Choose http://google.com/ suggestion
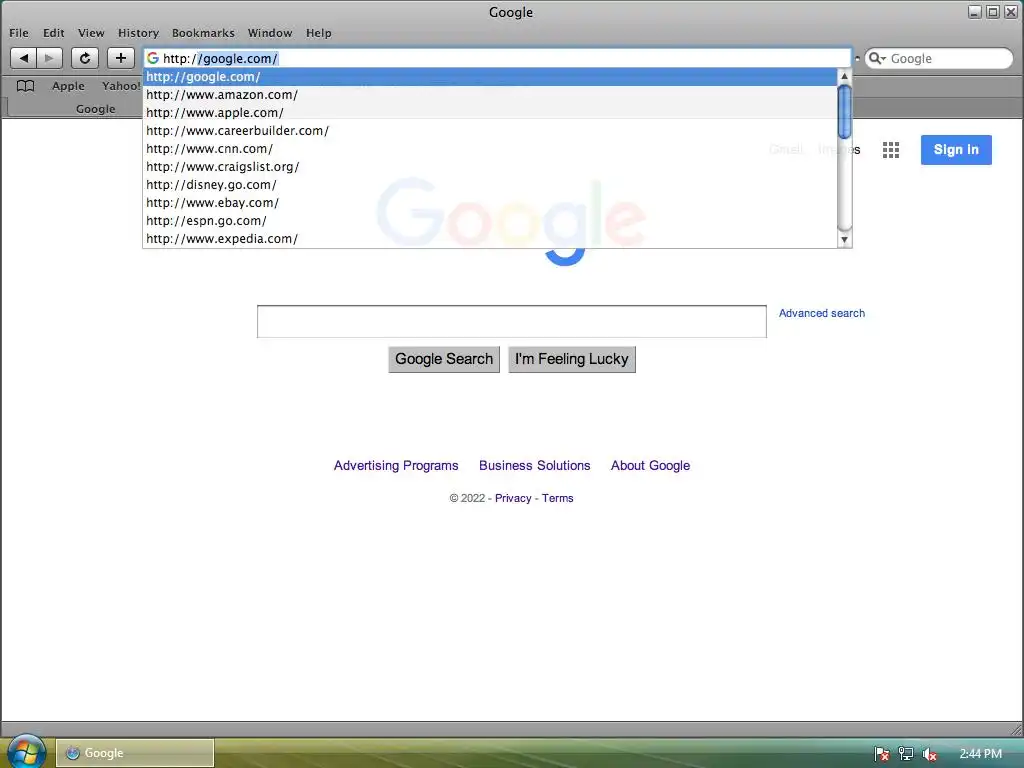 tap(490, 76)
